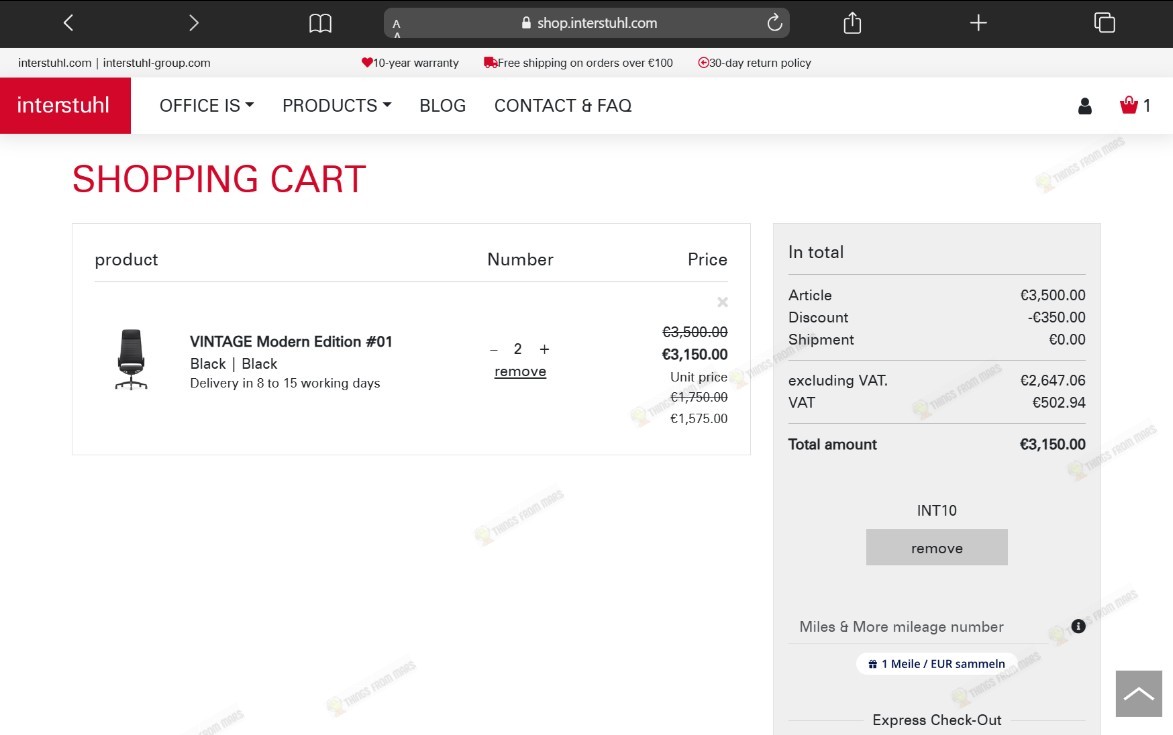
Task: Select the Discount -€350.00 value
Action: 1056,317
